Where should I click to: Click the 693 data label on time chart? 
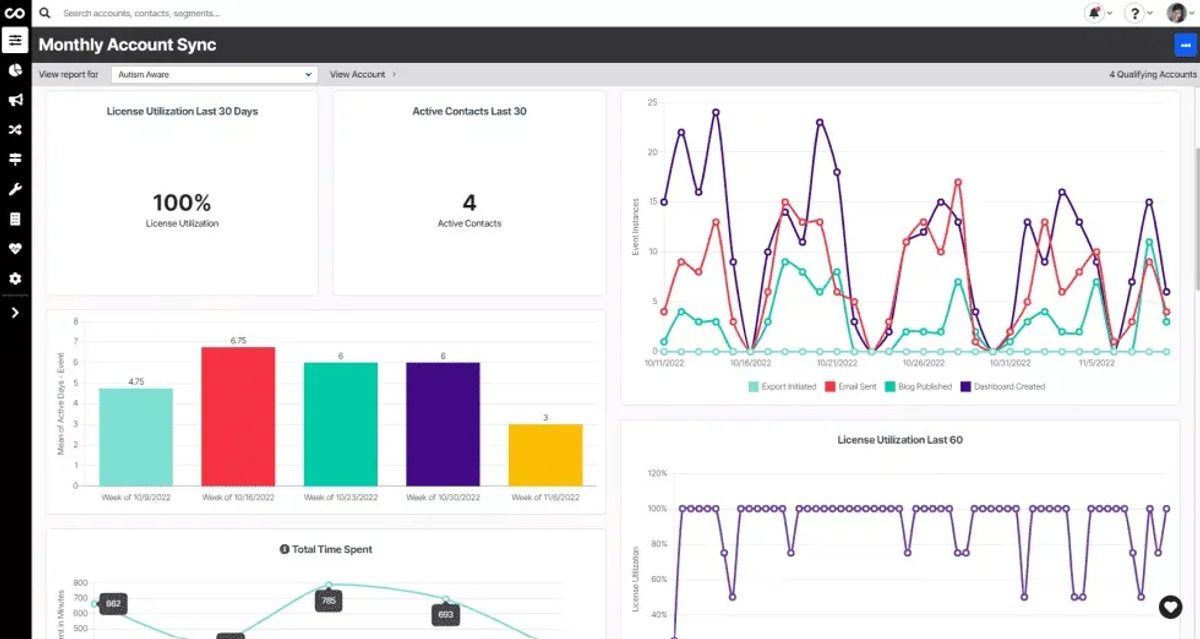point(446,614)
